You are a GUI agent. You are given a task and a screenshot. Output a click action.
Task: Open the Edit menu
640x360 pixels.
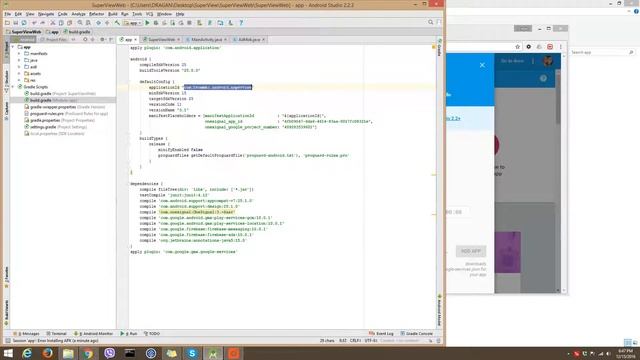18,14
